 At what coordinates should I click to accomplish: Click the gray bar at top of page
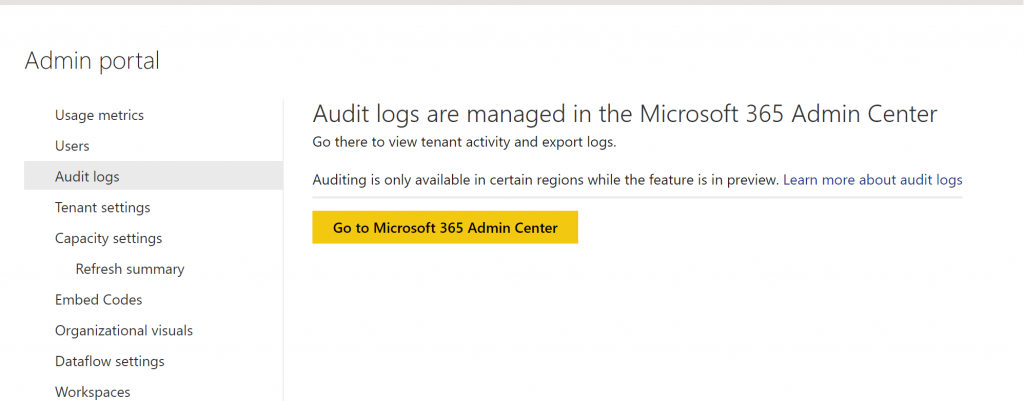pyautogui.click(x=512, y=3)
